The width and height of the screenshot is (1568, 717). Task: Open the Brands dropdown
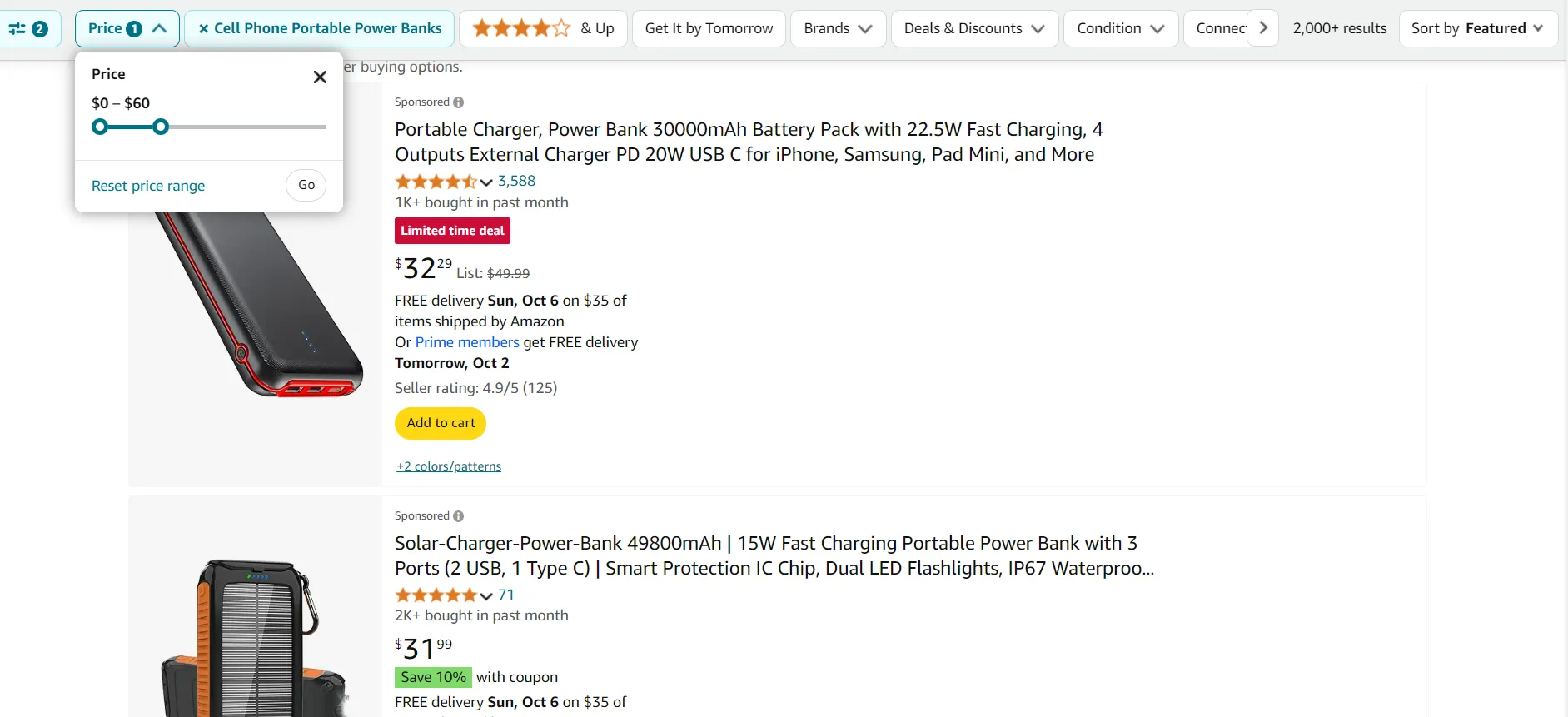pos(838,27)
